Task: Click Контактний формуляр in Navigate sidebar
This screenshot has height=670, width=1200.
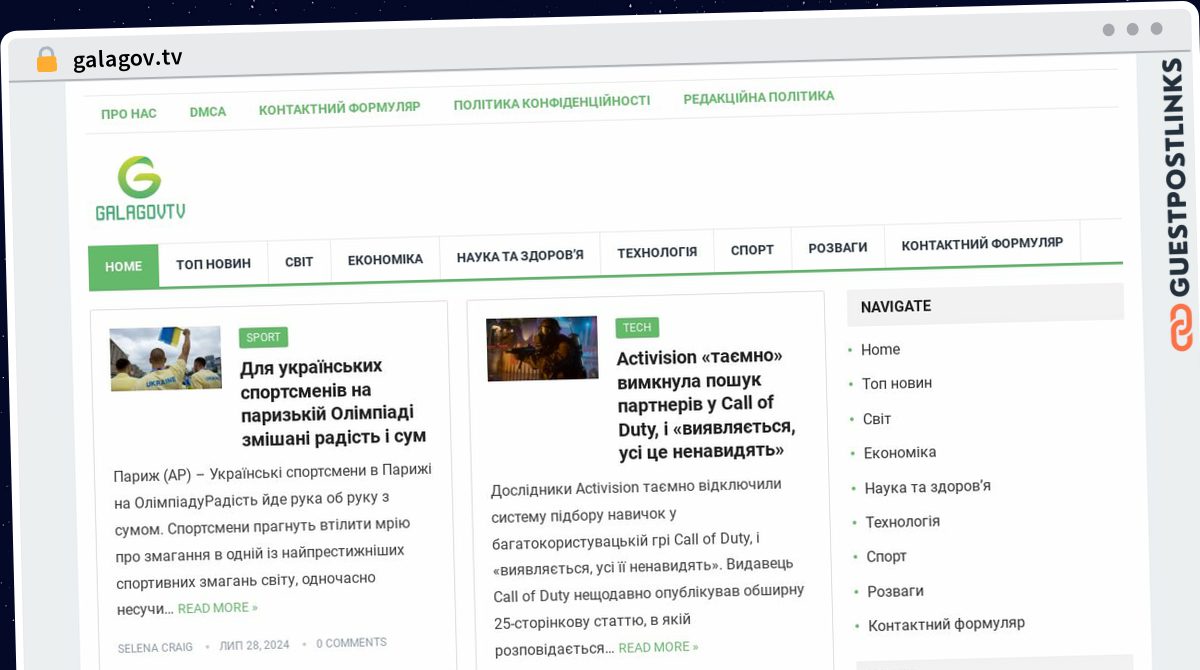Action: point(946,624)
